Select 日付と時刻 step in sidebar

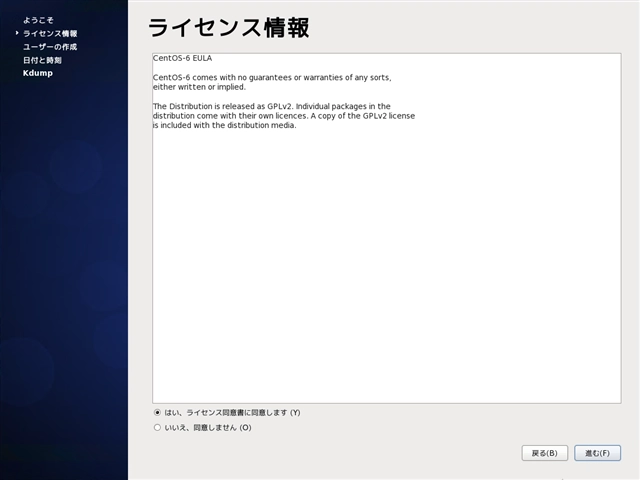(x=42, y=60)
